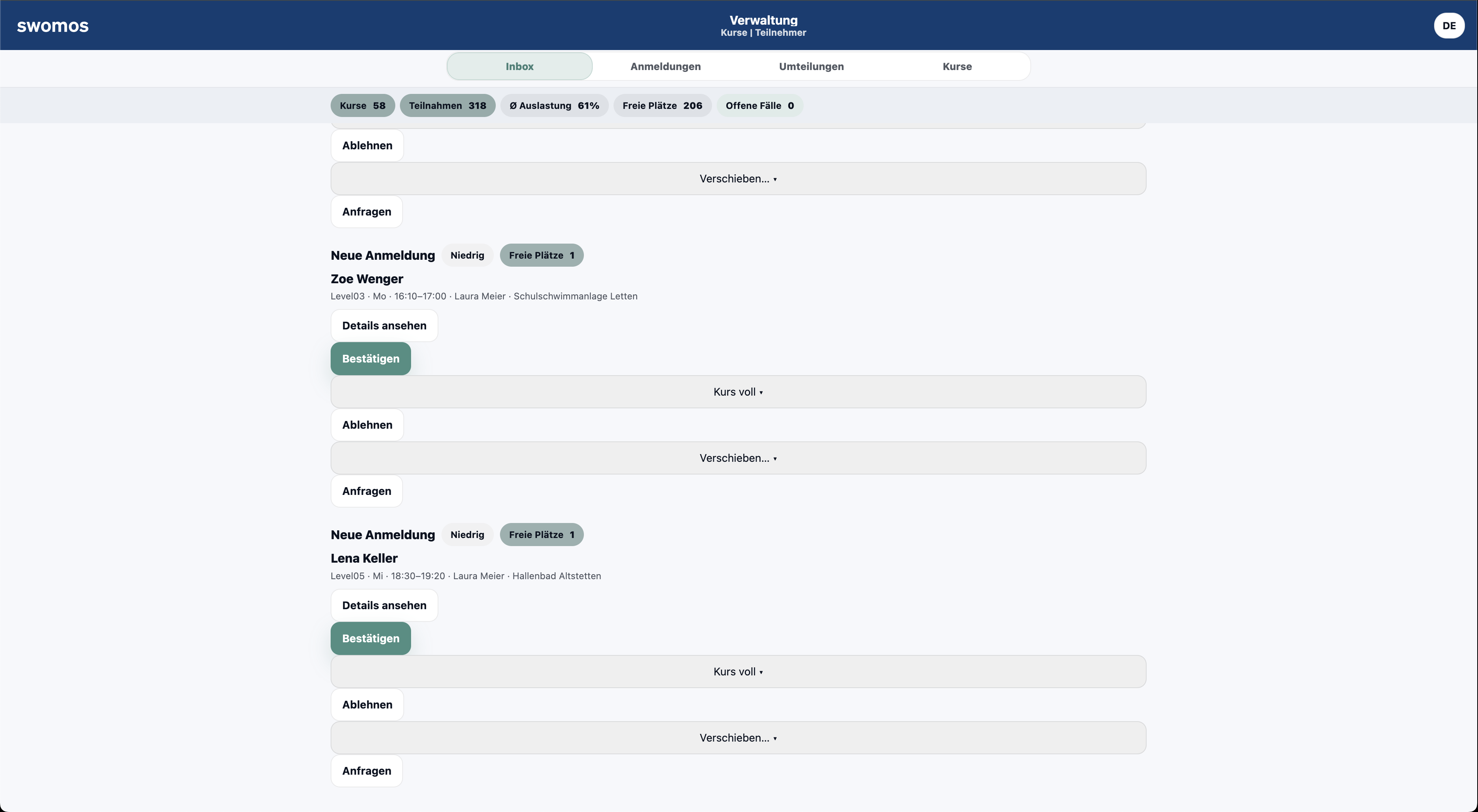Viewport: 1478px width, 812px height.
Task: Click Niedrig badge on Lena Keller's card
Action: pyautogui.click(x=467, y=535)
